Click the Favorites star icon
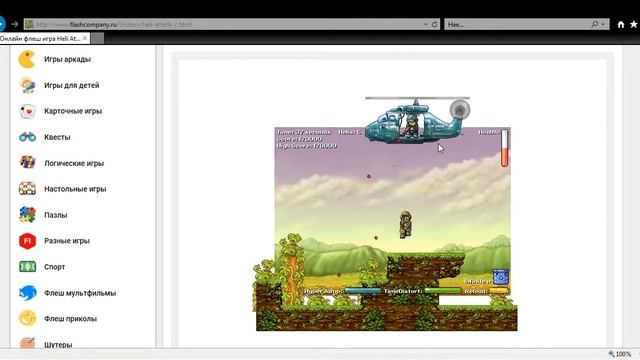This screenshot has width=640, height=360. (634, 24)
